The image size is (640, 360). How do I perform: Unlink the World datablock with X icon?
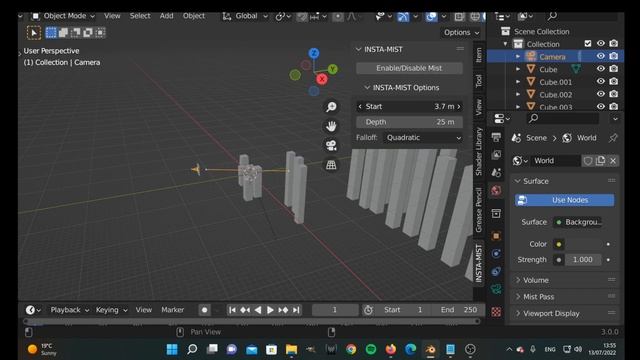point(613,161)
